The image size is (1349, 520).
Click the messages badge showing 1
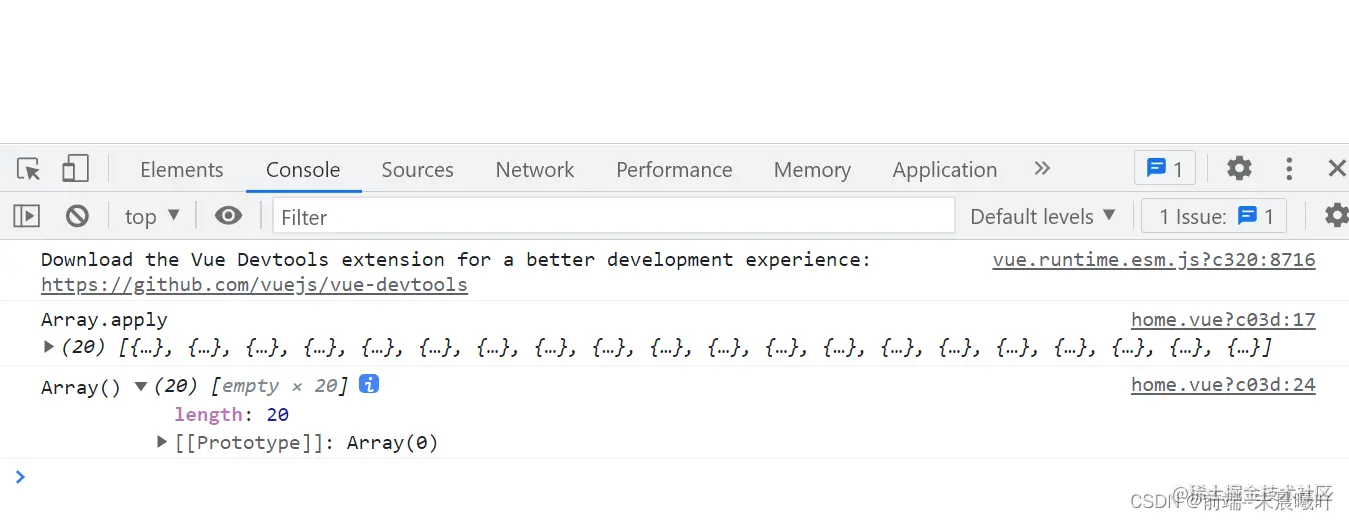coord(1165,168)
